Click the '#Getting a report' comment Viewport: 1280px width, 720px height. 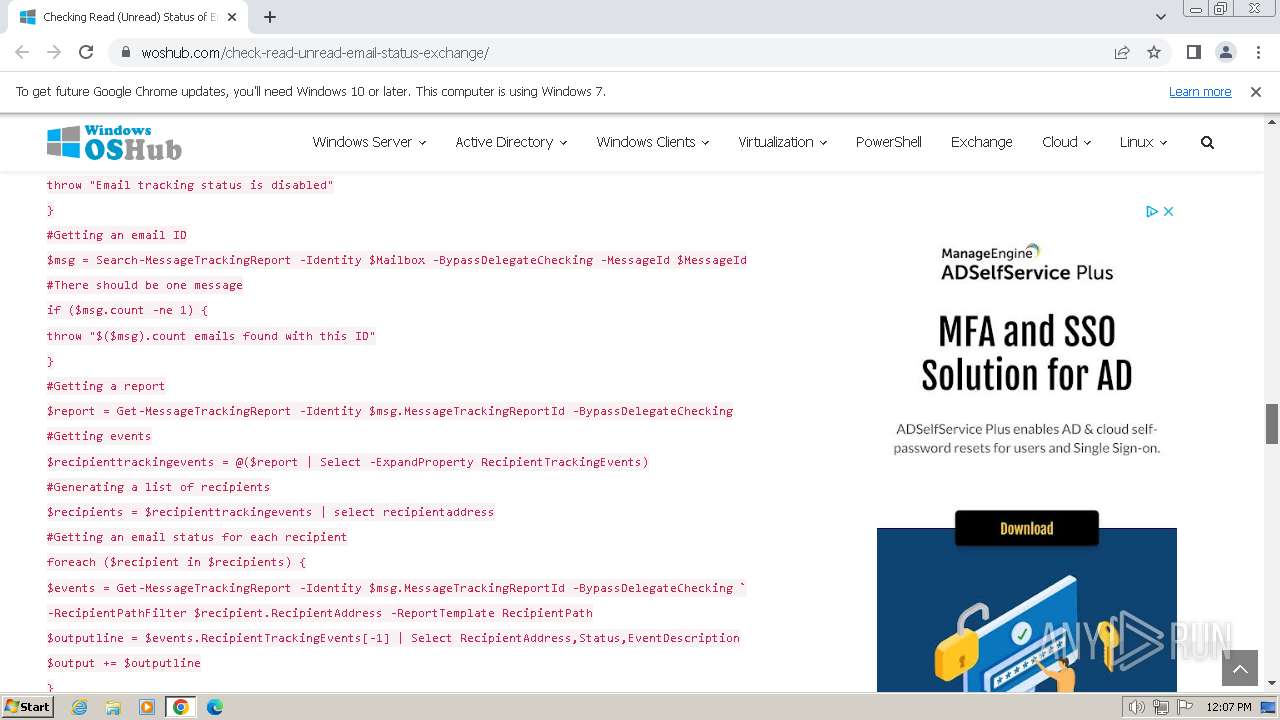coord(106,386)
